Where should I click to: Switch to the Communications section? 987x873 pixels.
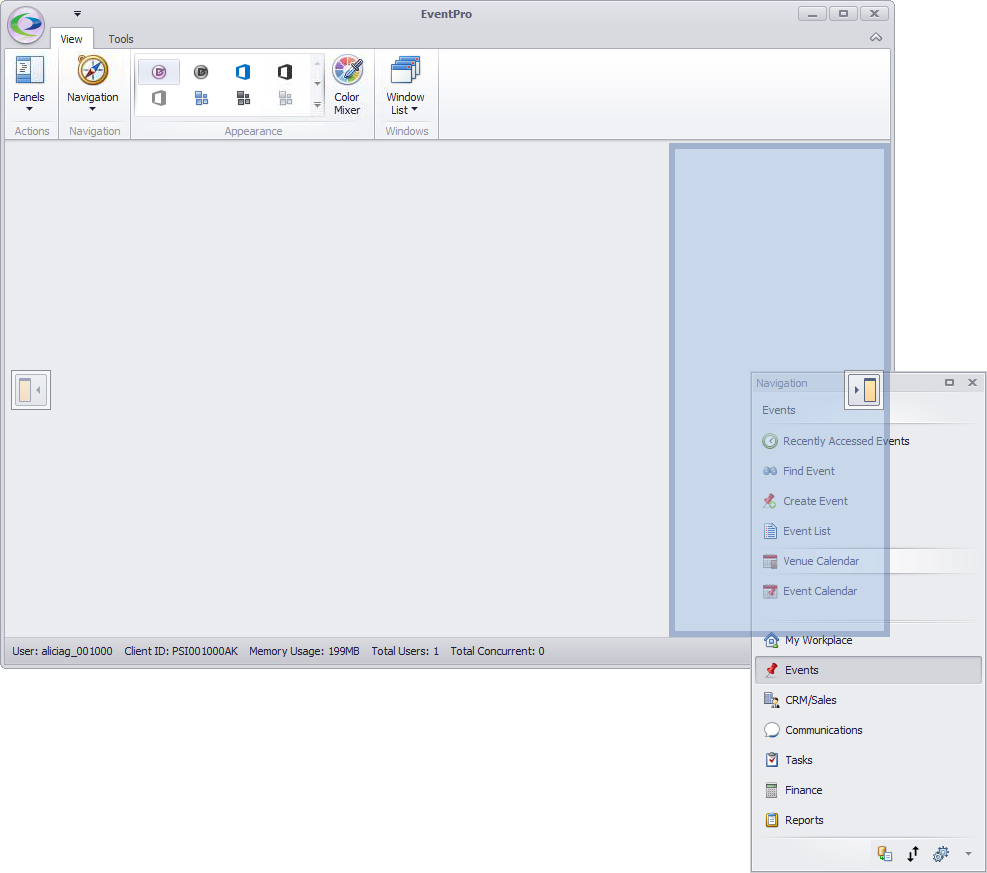[868, 730]
